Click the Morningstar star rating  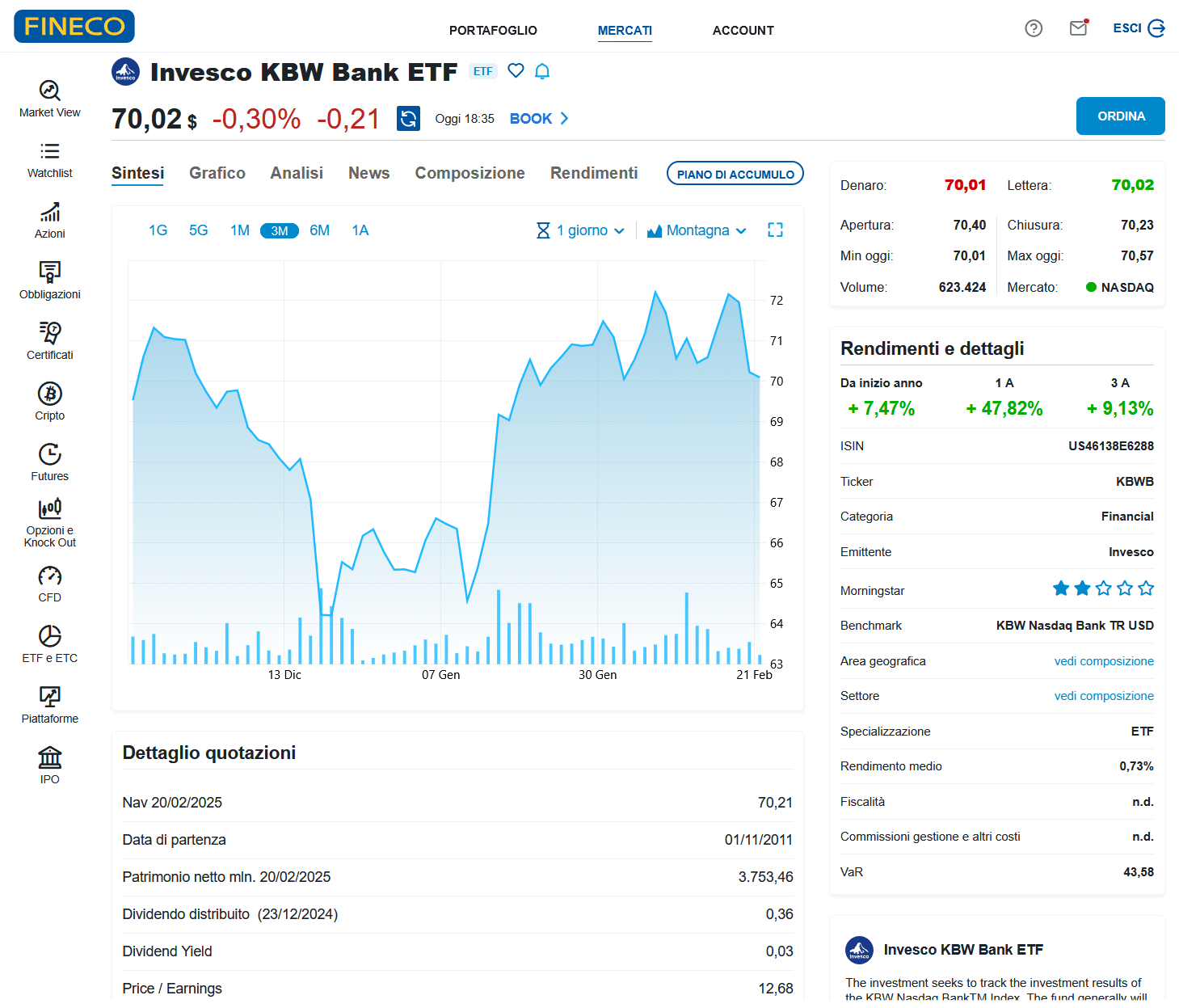click(1103, 588)
